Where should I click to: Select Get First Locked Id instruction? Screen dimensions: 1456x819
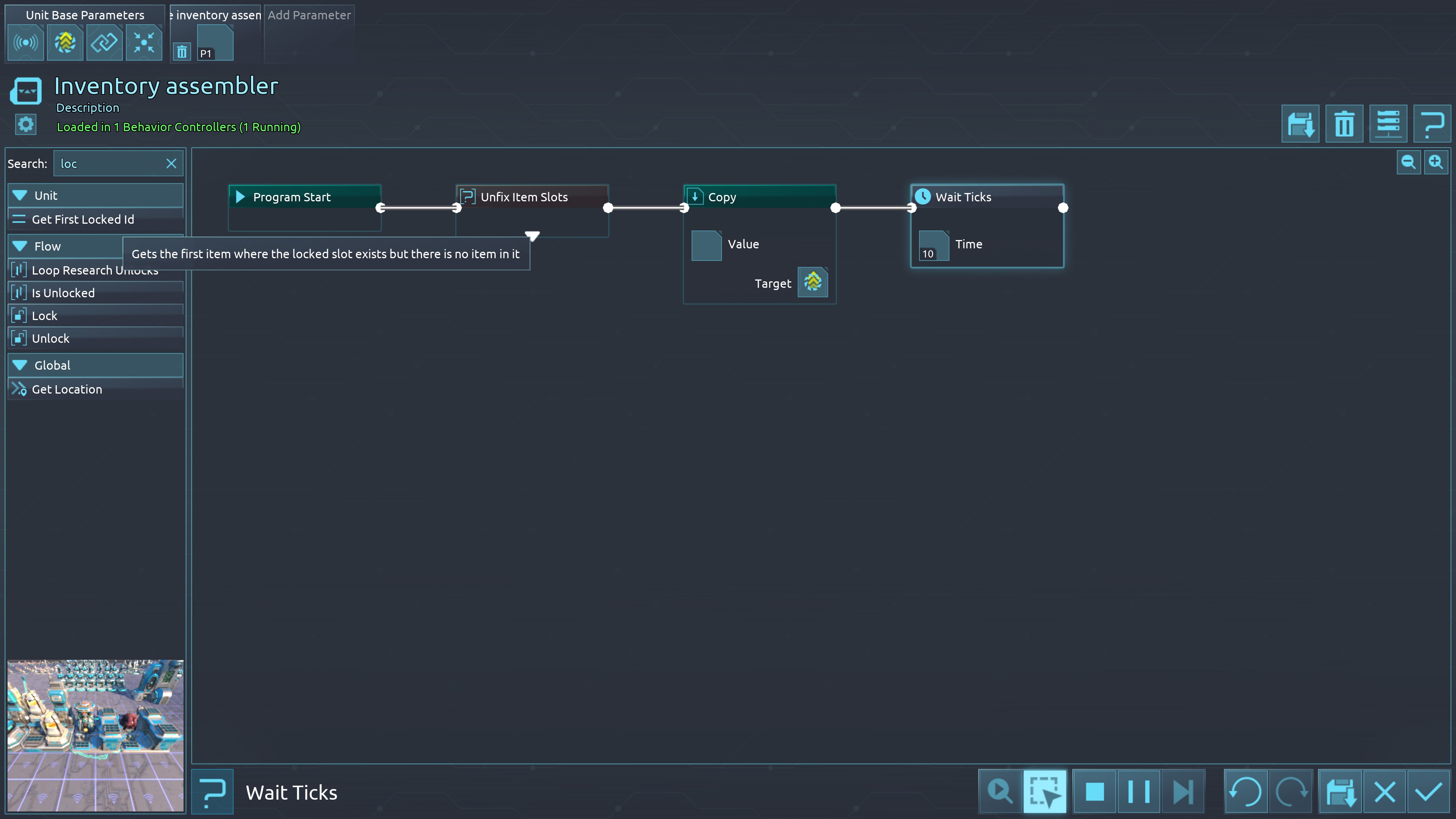click(x=83, y=219)
